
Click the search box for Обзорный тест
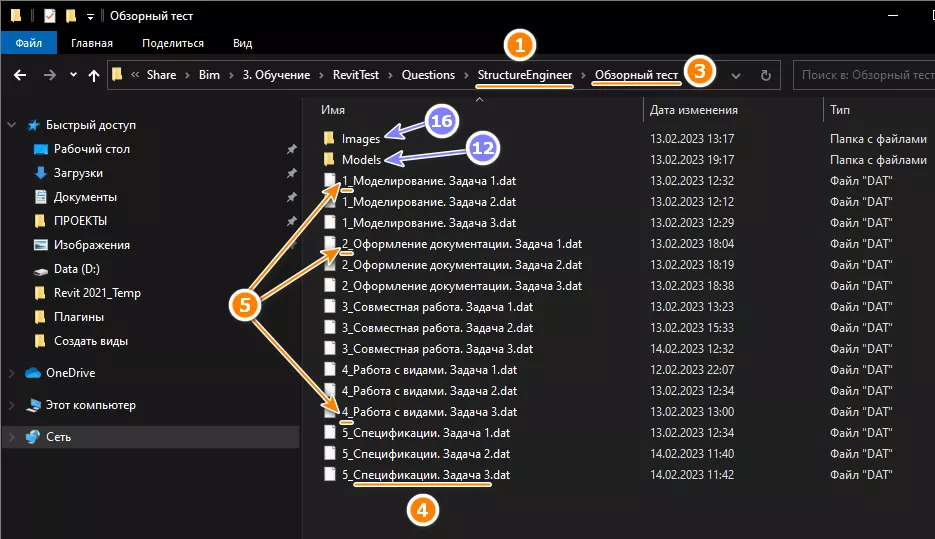[x=865, y=75]
